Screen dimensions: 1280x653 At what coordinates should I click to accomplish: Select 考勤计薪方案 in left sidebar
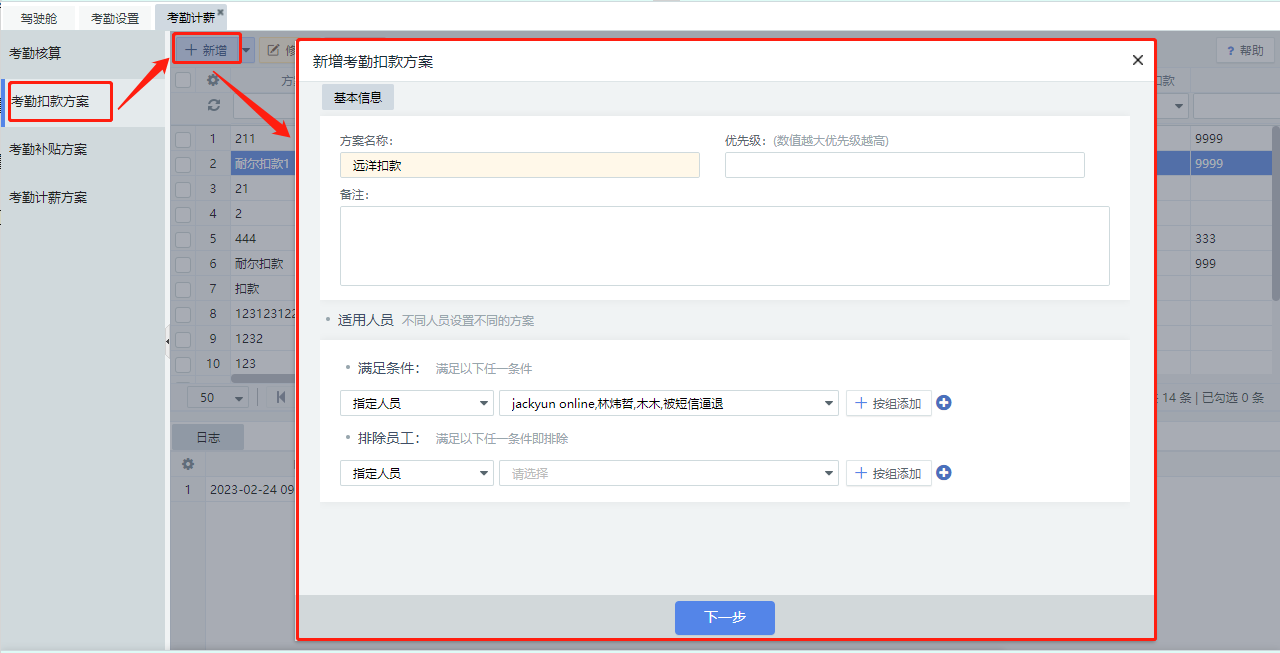[x=82, y=197]
